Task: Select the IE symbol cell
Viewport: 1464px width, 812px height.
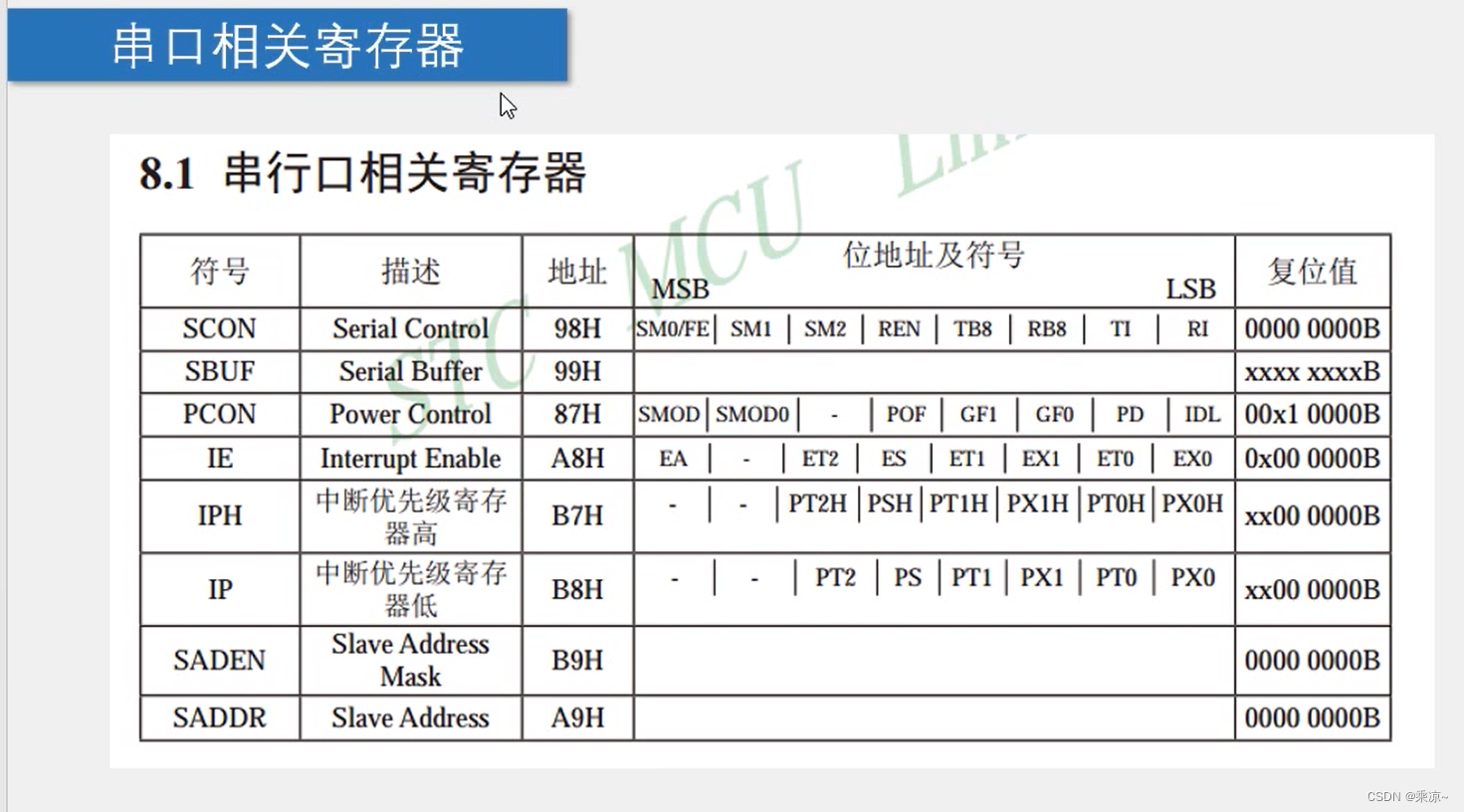Action: click(x=219, y=459)
